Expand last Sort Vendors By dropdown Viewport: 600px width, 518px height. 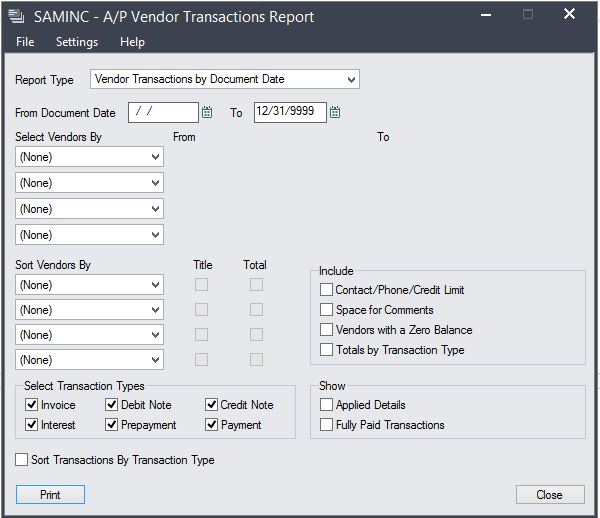click(89, 359)
